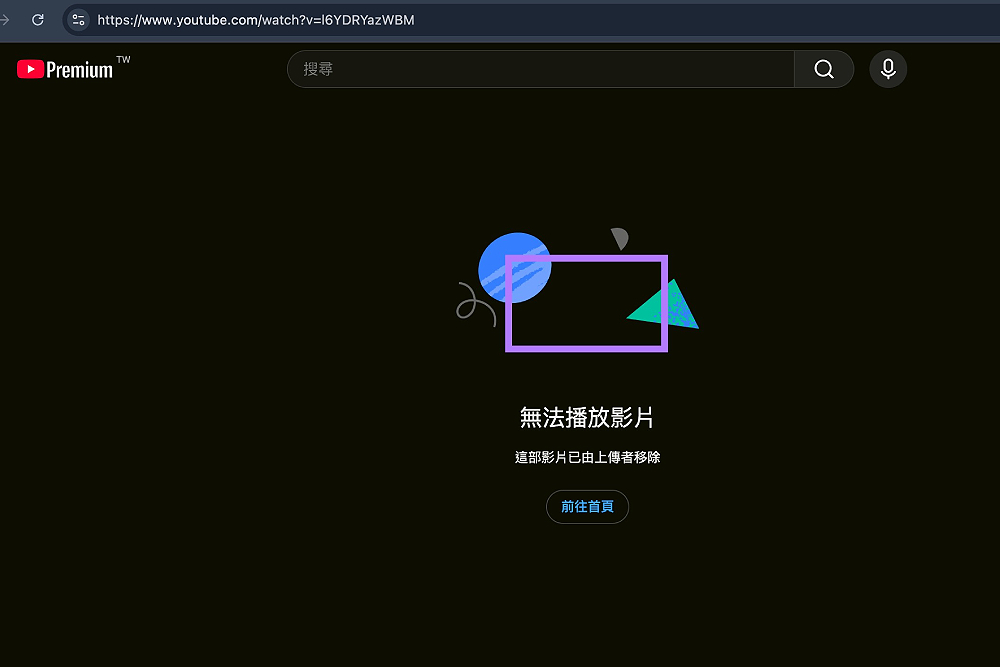Focus the 搜尋 search input field

point(540,69)
